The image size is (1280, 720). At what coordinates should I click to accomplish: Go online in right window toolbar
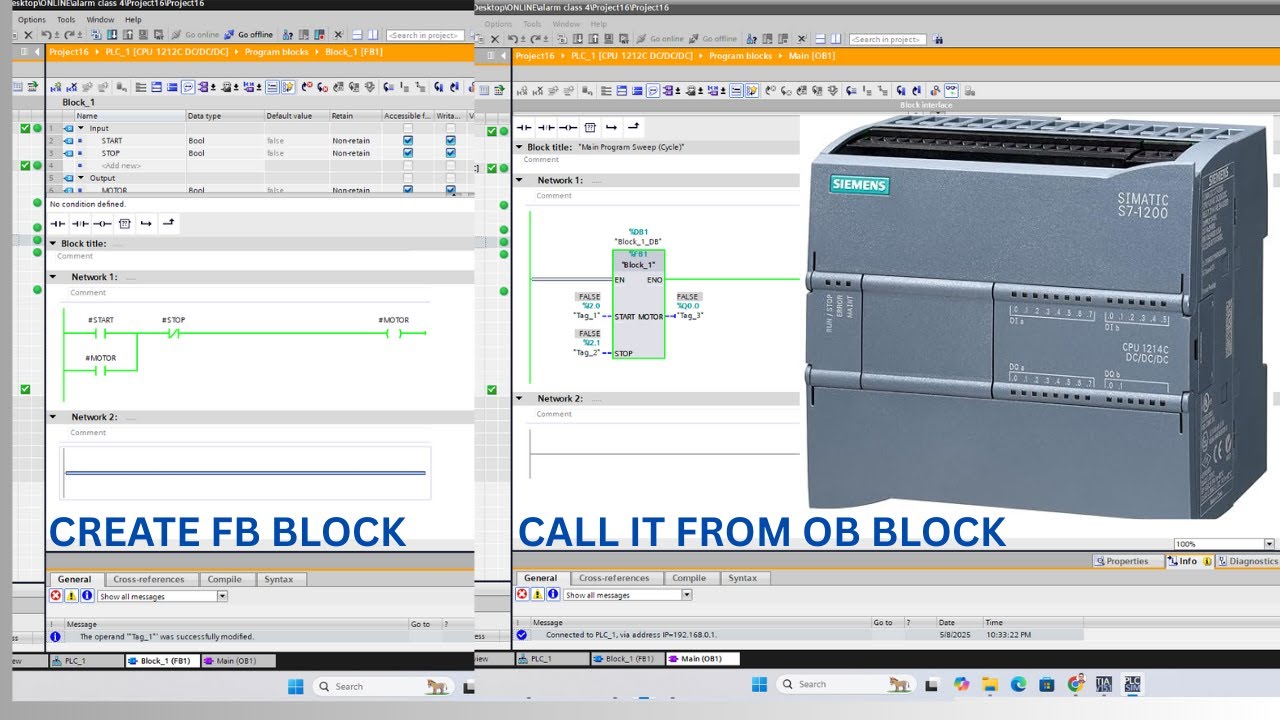[x=660, y=39]
